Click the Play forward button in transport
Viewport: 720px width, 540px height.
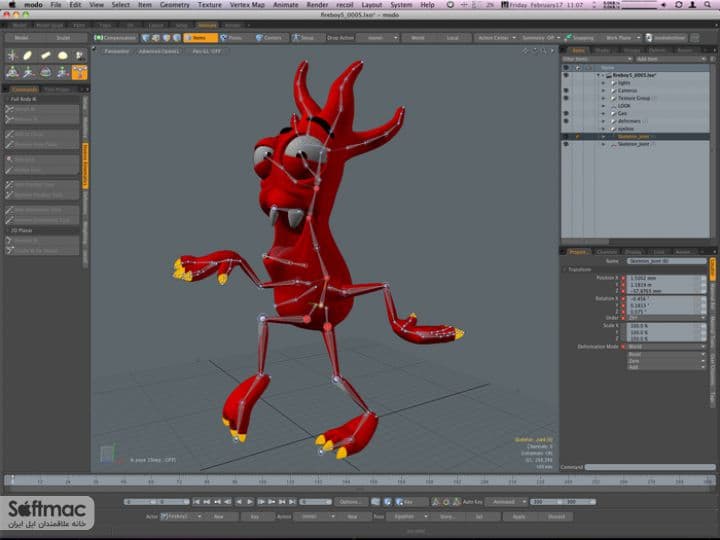[x=250, y=502]
